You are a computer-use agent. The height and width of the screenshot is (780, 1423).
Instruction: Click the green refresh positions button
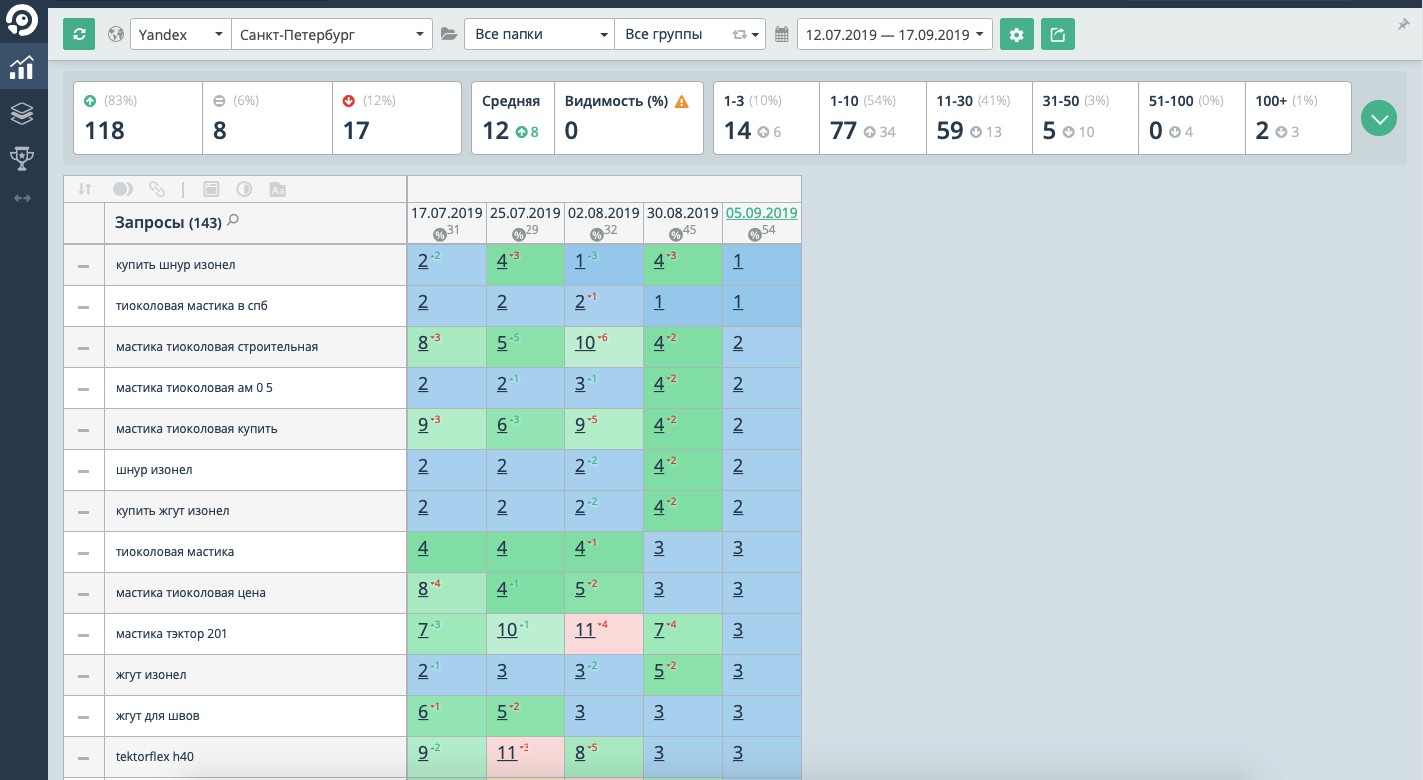[x=79, y=34]
